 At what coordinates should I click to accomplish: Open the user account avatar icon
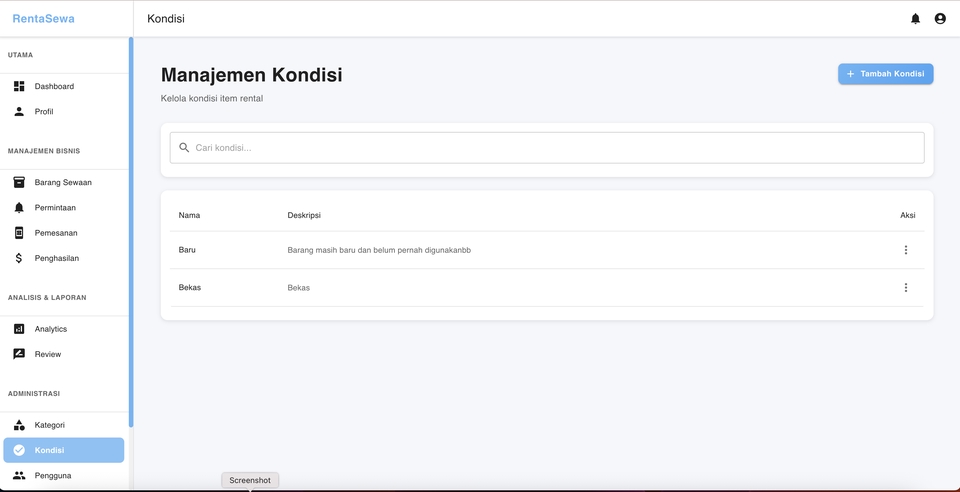(940, 19)
